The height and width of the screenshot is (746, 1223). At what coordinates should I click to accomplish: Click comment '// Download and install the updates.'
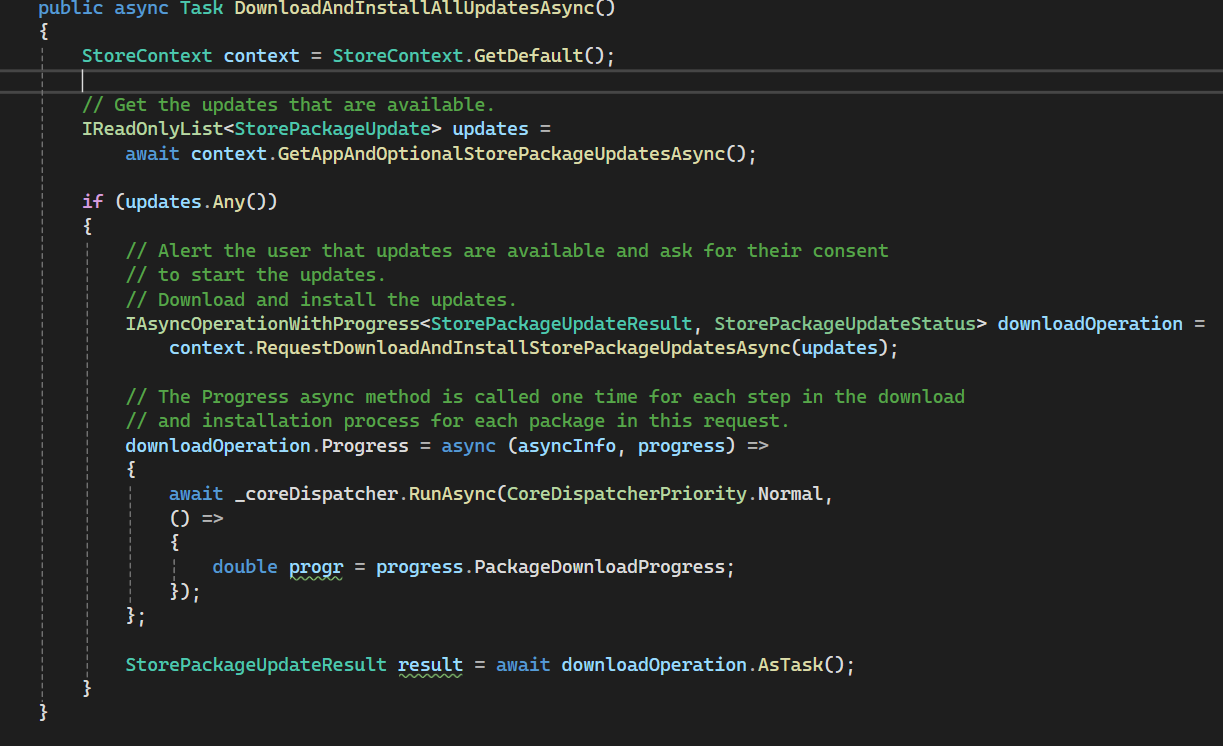coord(321,300)
